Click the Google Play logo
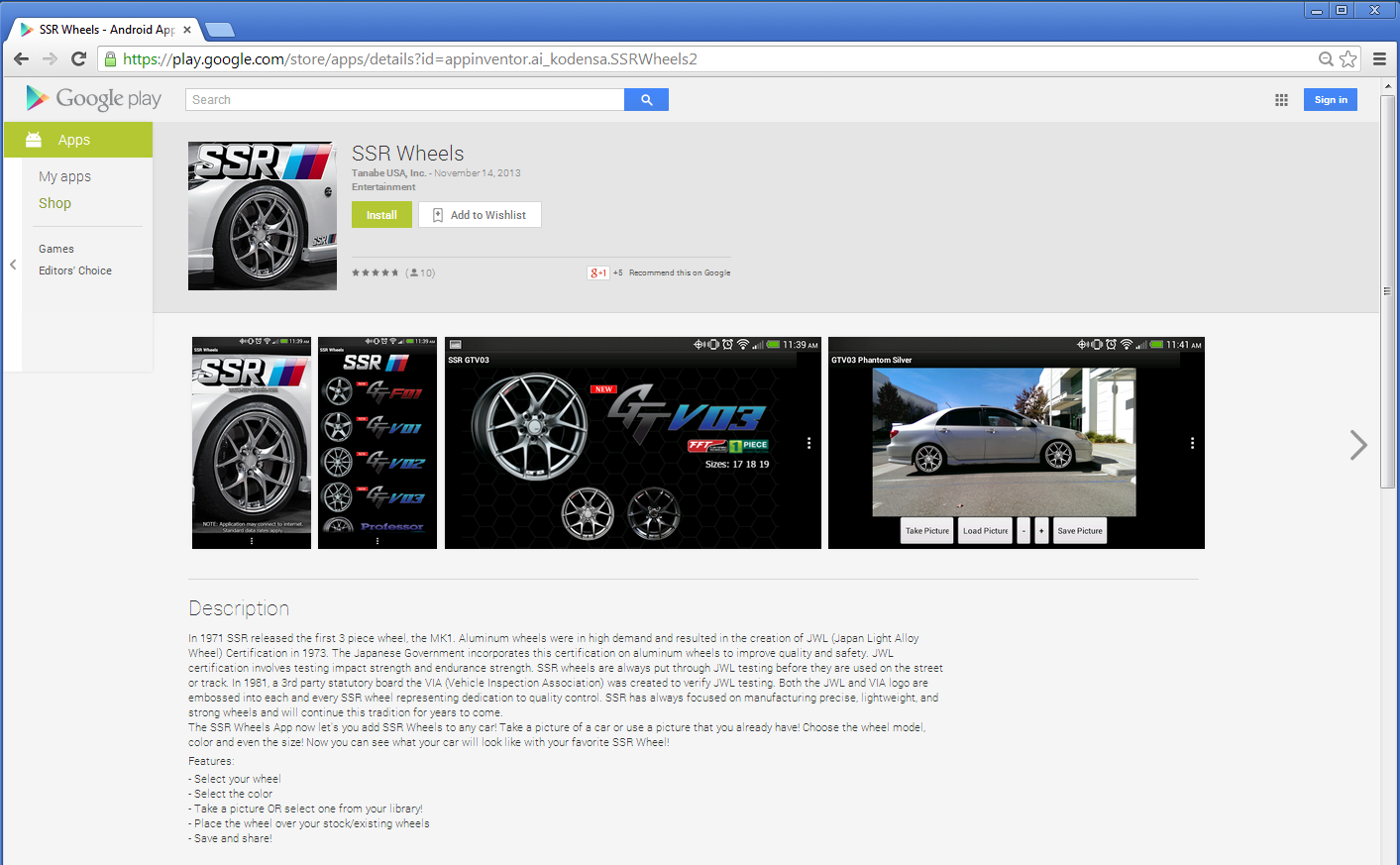1400x865 pixels. pyautogui.click(x=93, y=98)
